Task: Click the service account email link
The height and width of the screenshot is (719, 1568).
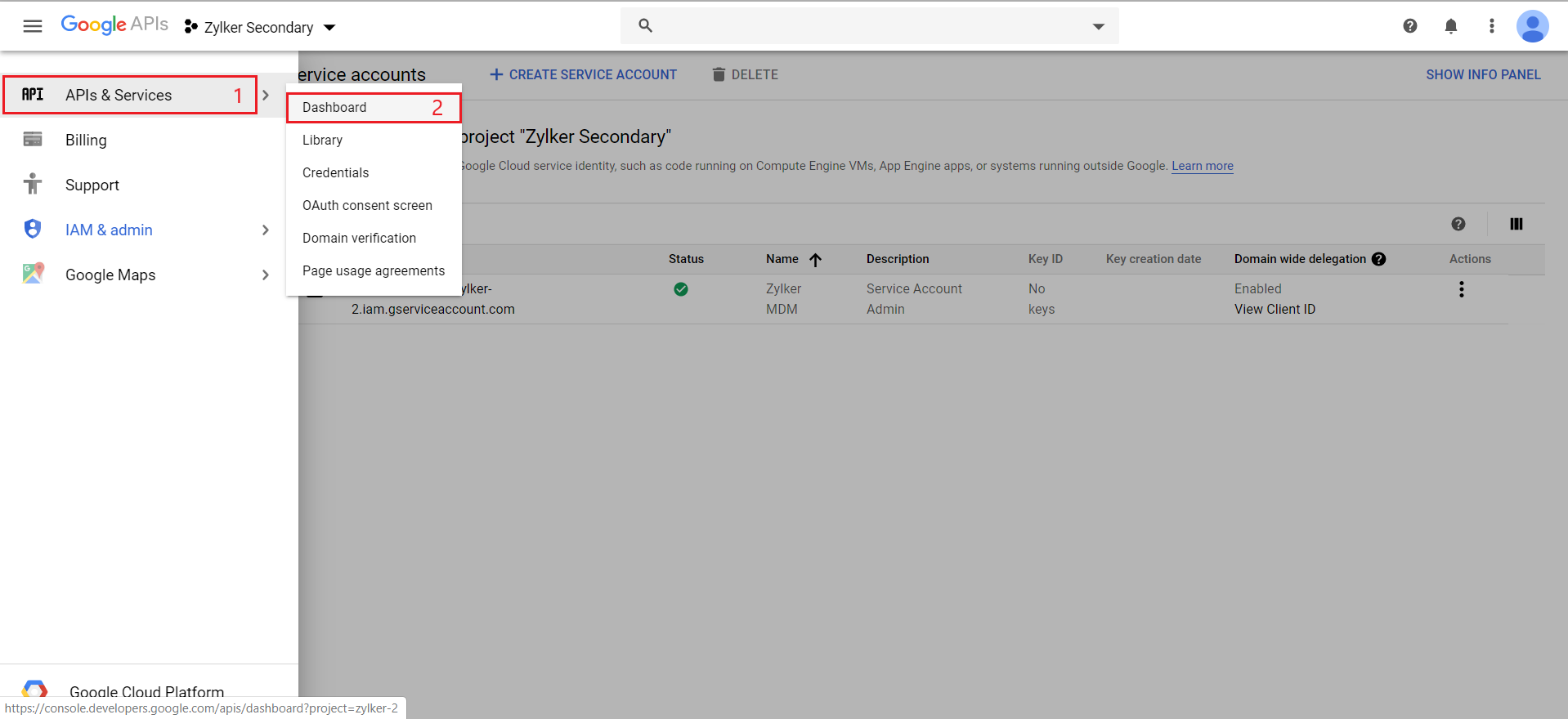Action: click(433, 309)
